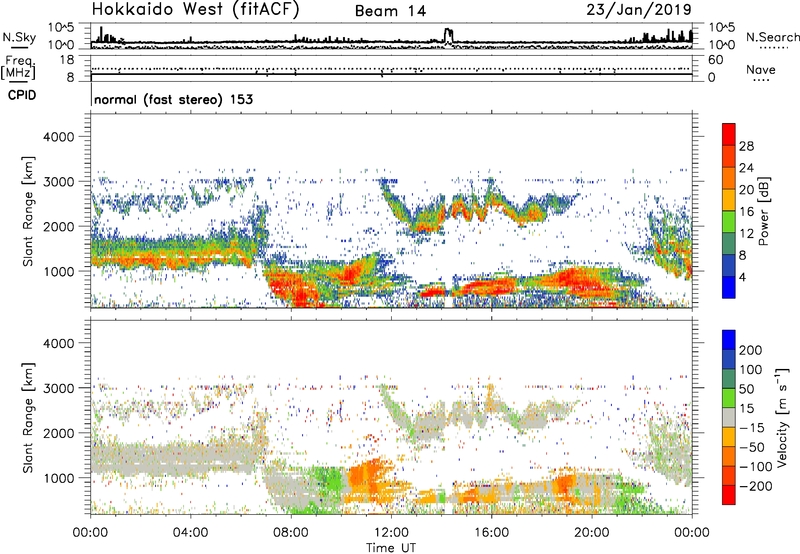
Task: Click the '28' power colorbar tick value
Action: [746, 146]
